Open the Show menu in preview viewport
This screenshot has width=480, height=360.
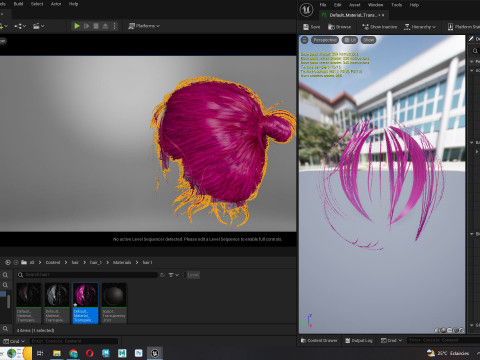pos(368,40)
